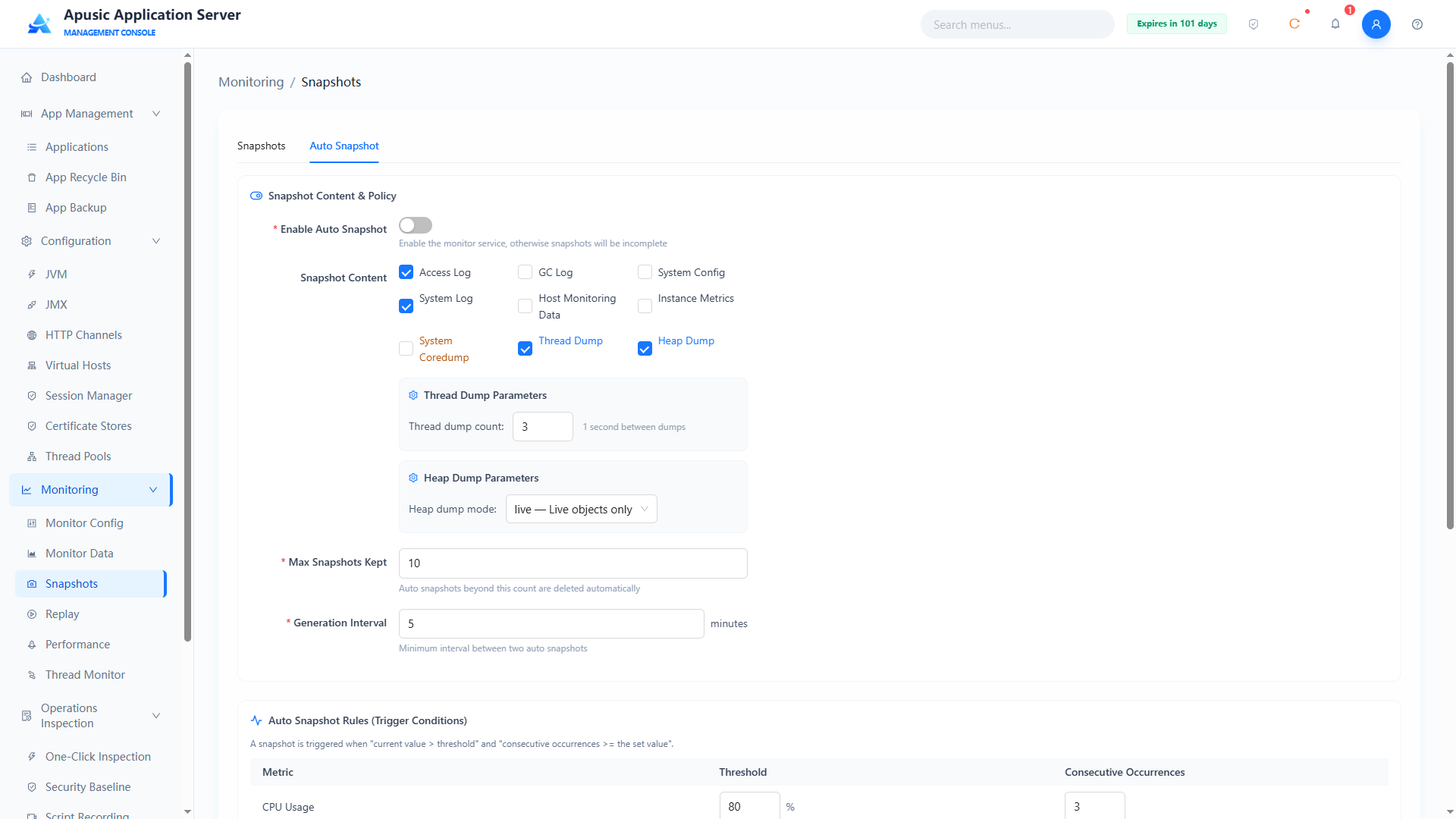Check the Instance Metrics checkbox

645,306
